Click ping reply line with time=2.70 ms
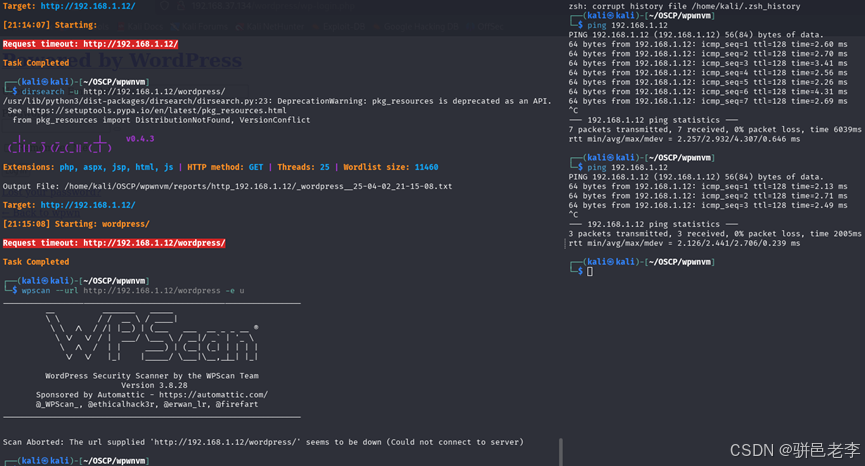 click(708, 53)
